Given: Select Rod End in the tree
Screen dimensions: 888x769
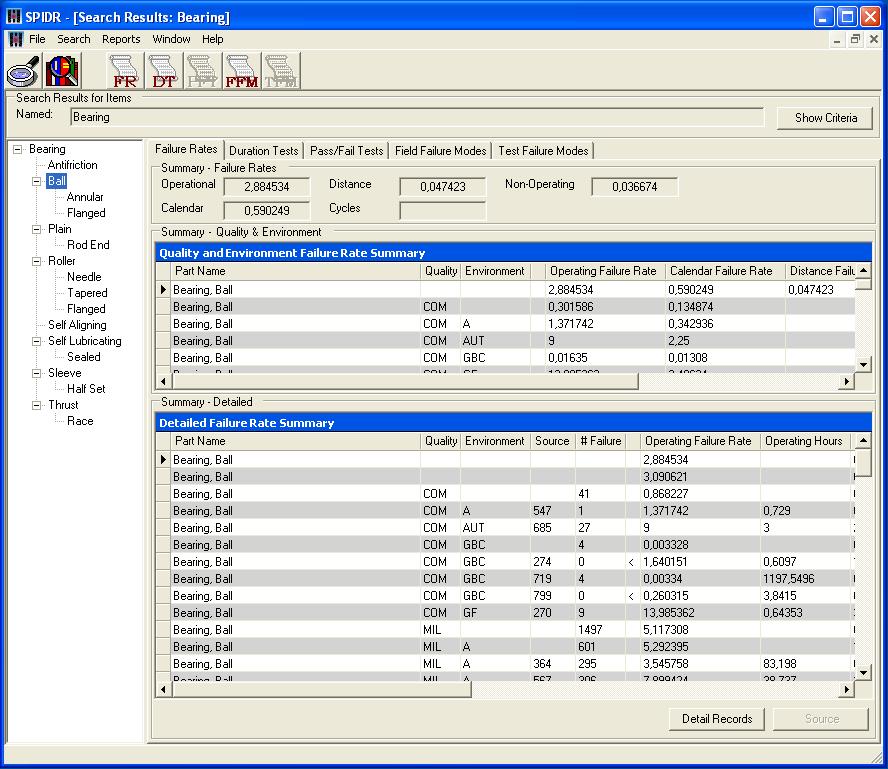Looking at the screenshot, I should tap(88, 245).
